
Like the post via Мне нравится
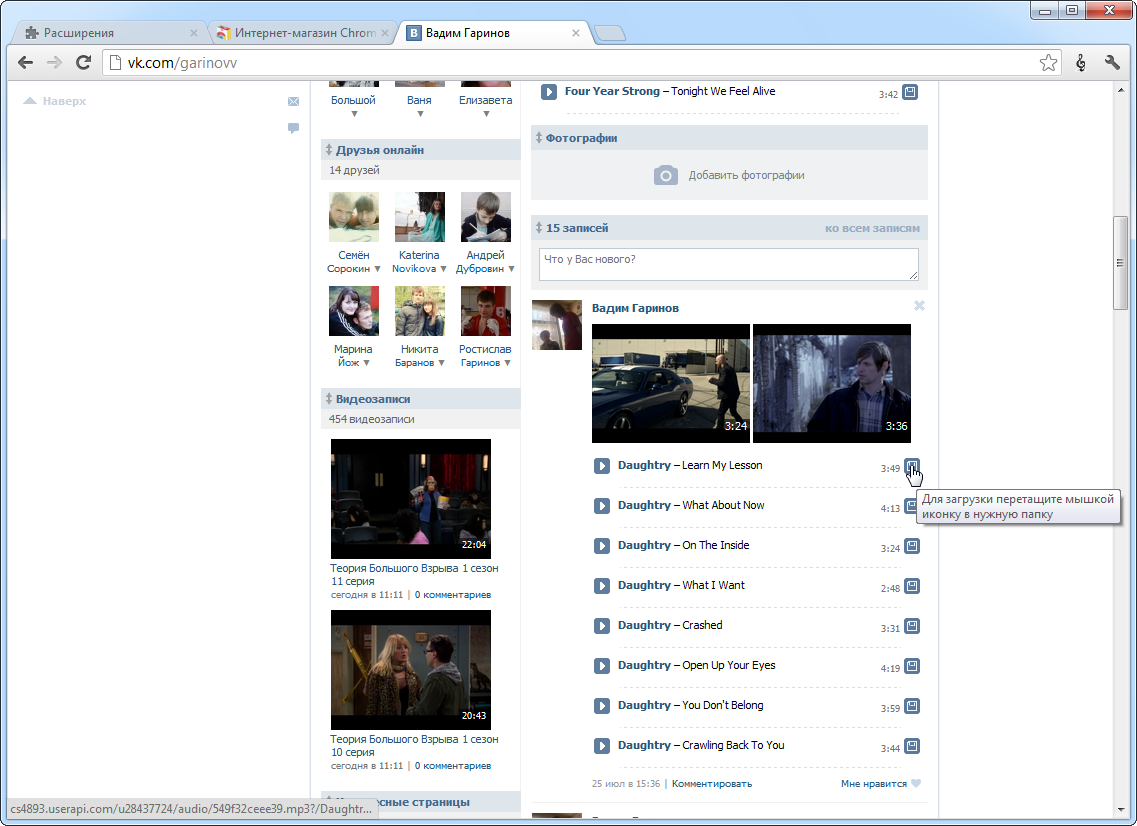(x=880, y=784)
